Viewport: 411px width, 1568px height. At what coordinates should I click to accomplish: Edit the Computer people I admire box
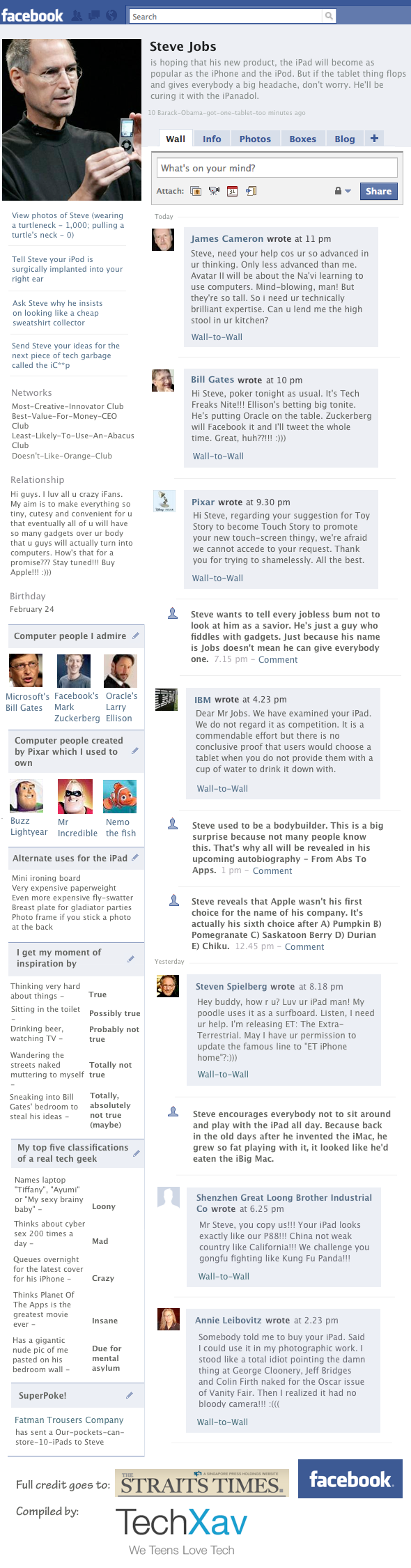pyautogui.click(x=136, y=636)
